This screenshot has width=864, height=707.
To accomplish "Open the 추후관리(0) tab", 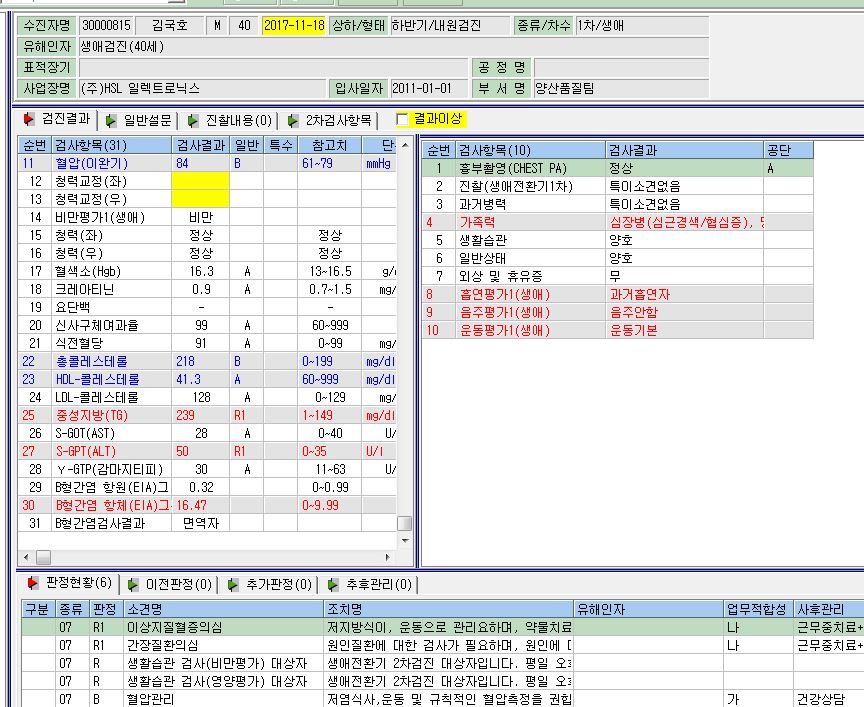I will pos(379,584).
